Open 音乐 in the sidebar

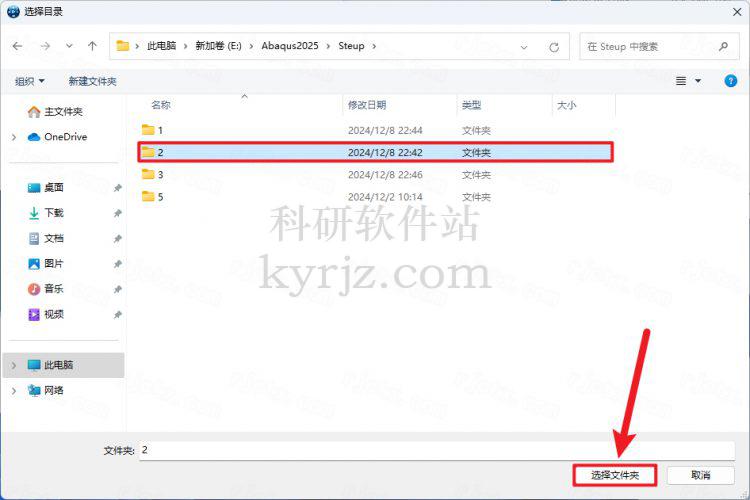click(x=46, y=289)
